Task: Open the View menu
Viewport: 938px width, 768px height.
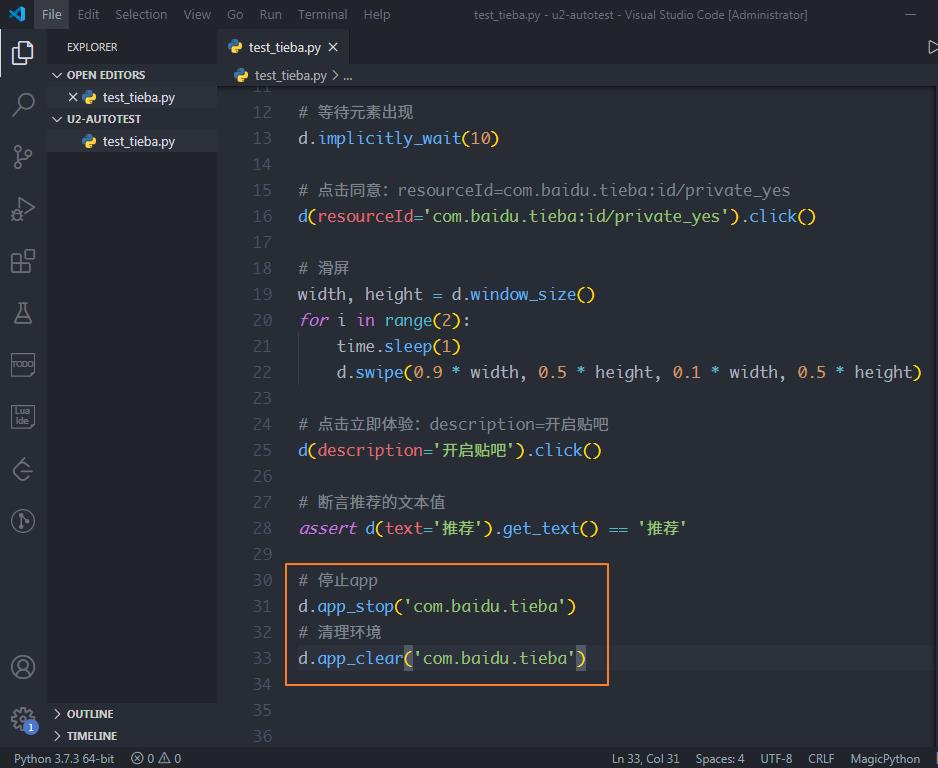Action: (x=197, y=14)
